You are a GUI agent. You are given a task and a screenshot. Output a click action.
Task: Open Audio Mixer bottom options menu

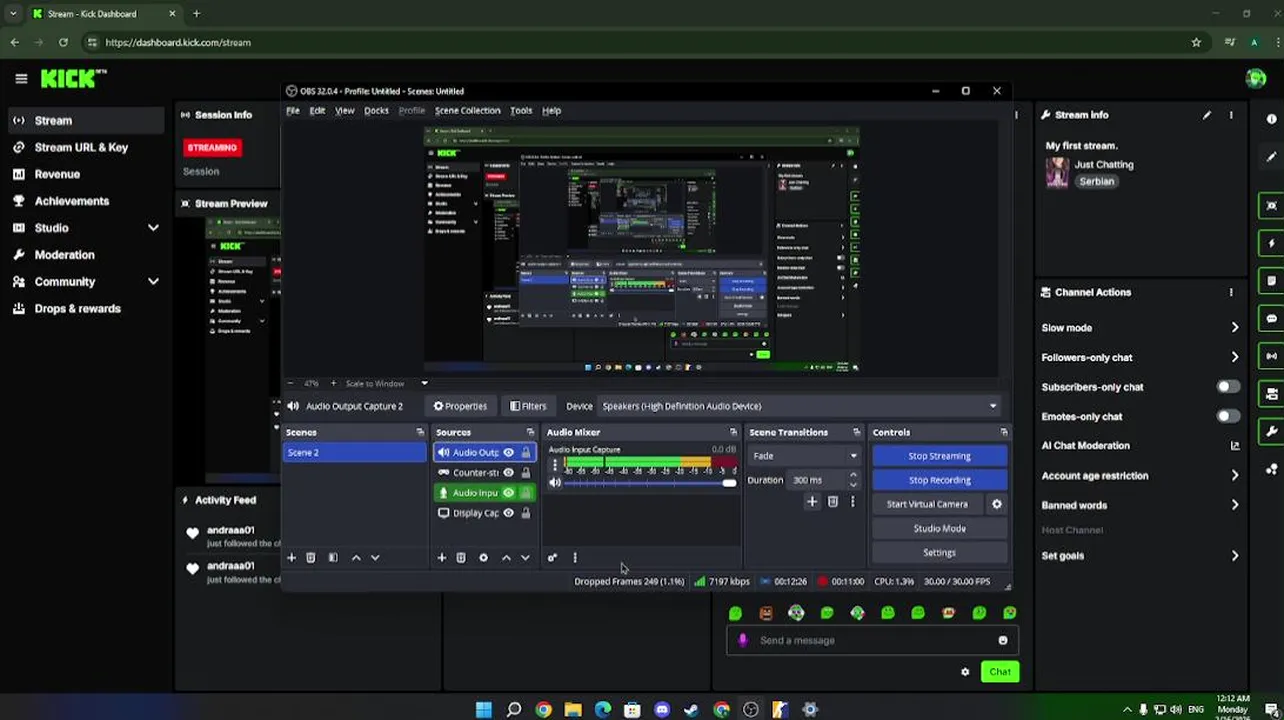(575, 558)
